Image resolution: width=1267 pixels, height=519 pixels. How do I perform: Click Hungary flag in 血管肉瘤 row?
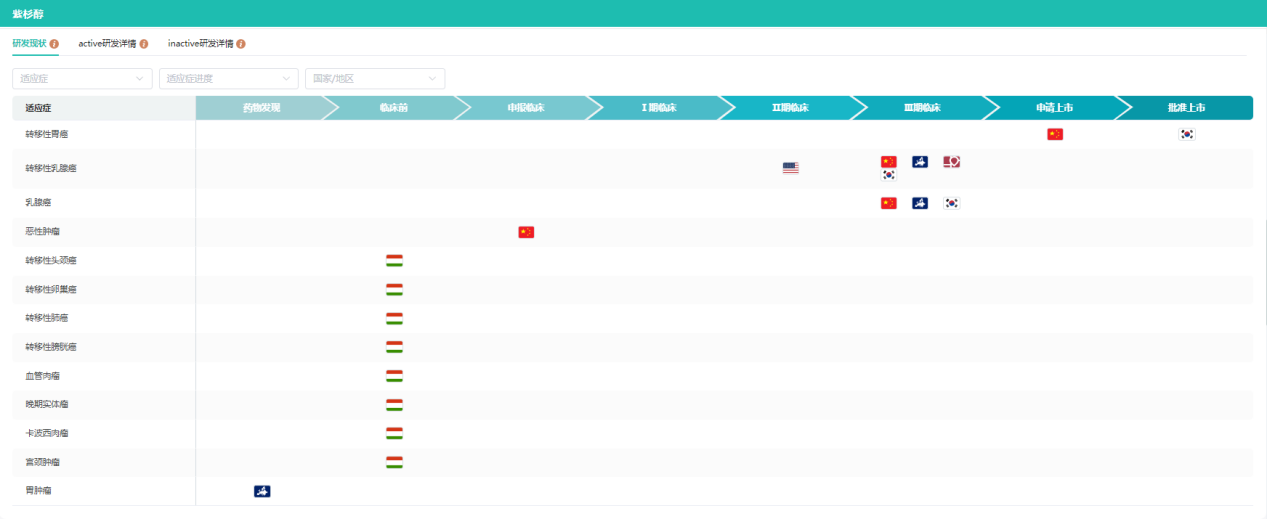point(394,376)
